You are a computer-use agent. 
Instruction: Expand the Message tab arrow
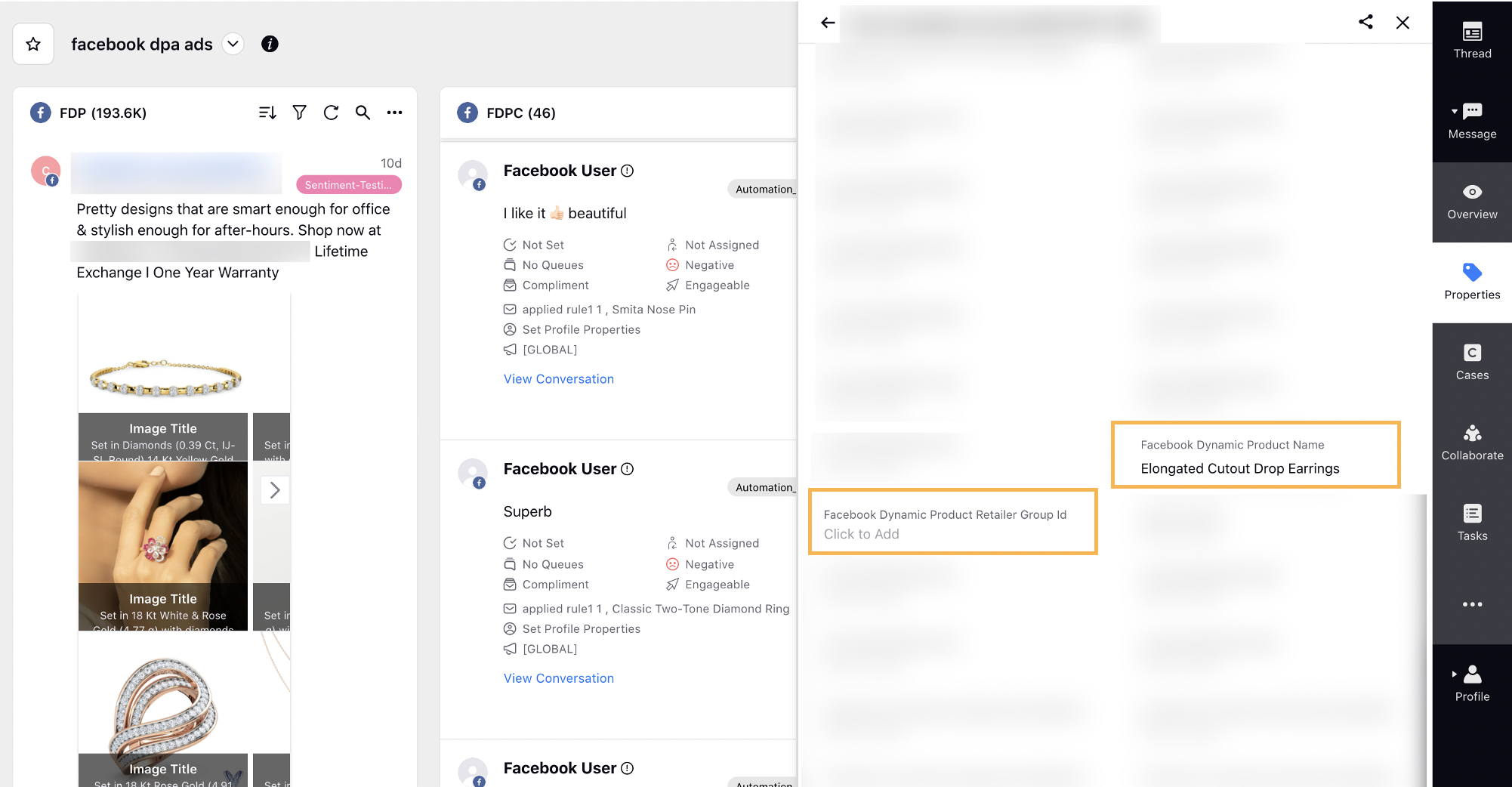point(1455,112)
